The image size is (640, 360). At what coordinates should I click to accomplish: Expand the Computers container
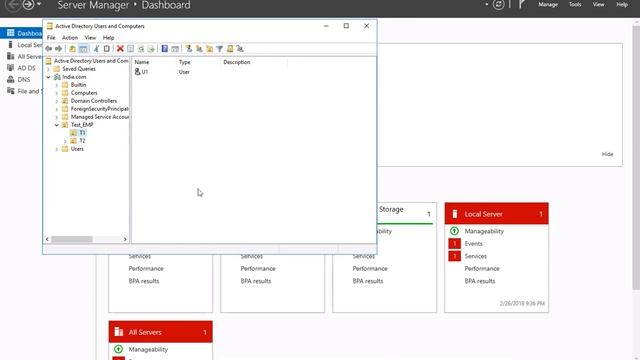pyautogui.click(x=57, y=93)
